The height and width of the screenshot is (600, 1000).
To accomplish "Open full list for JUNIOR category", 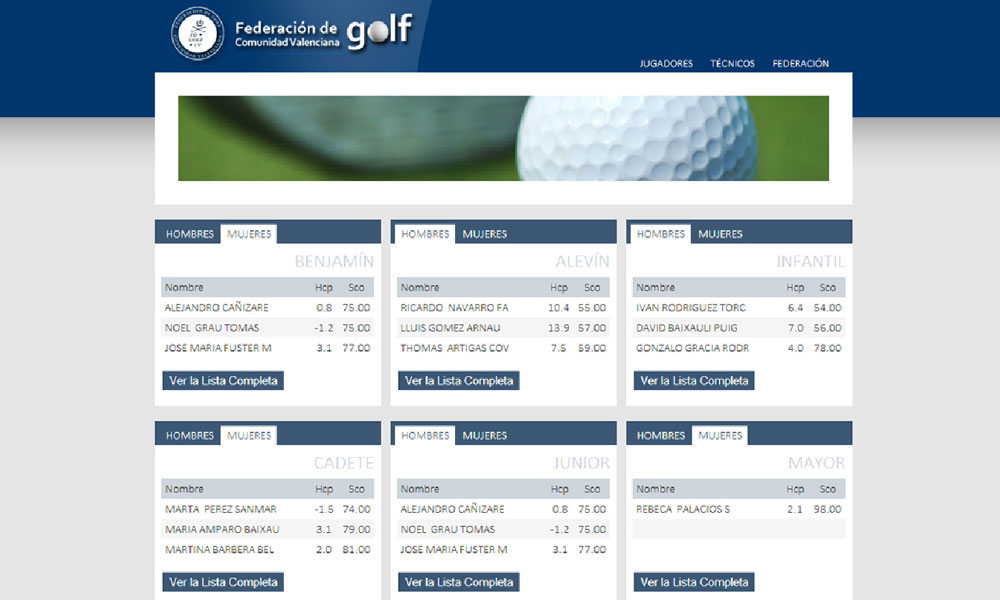I will coord(458,581).
